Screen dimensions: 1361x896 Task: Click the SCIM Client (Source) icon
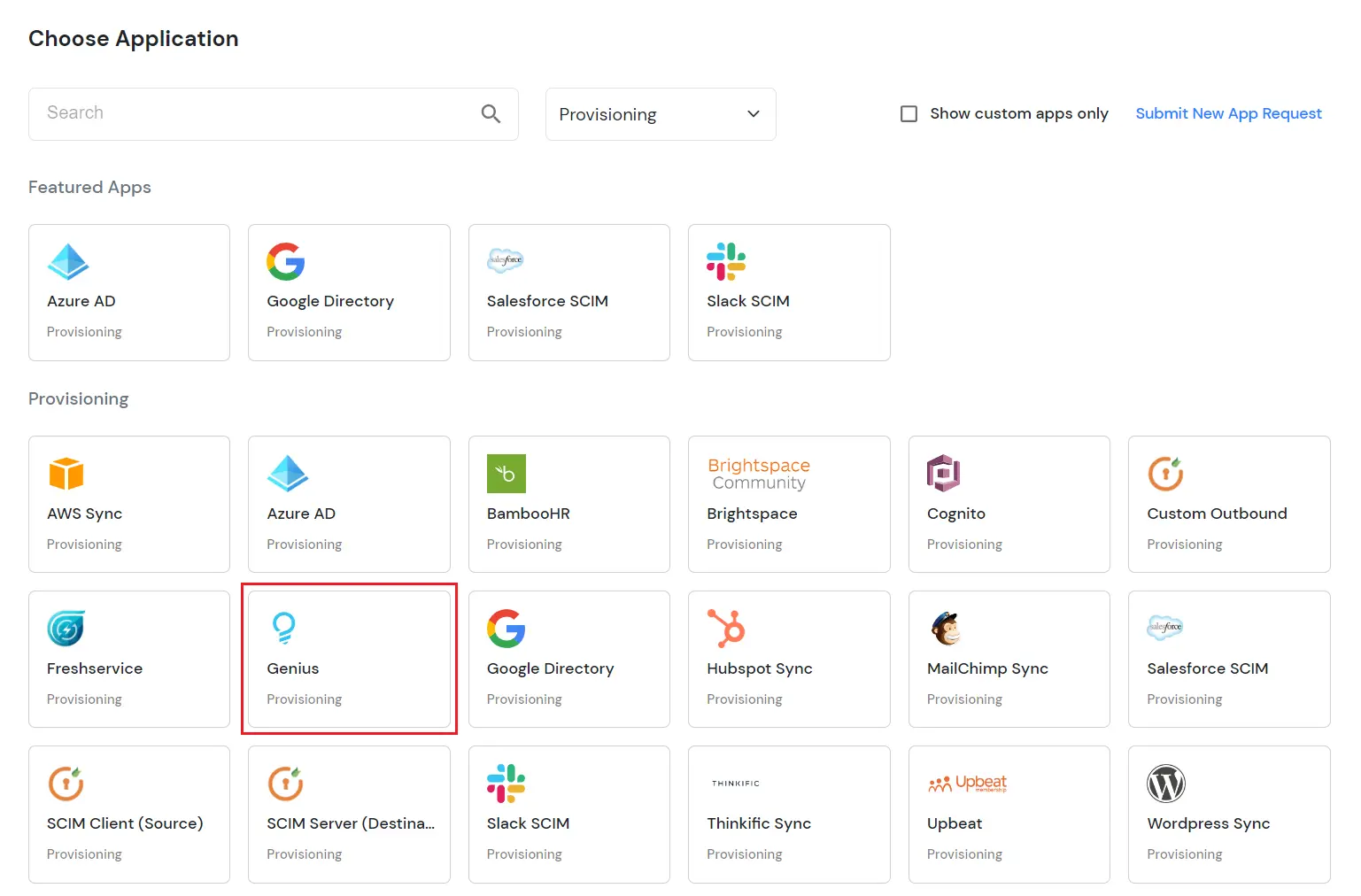(x=66, y=784)
